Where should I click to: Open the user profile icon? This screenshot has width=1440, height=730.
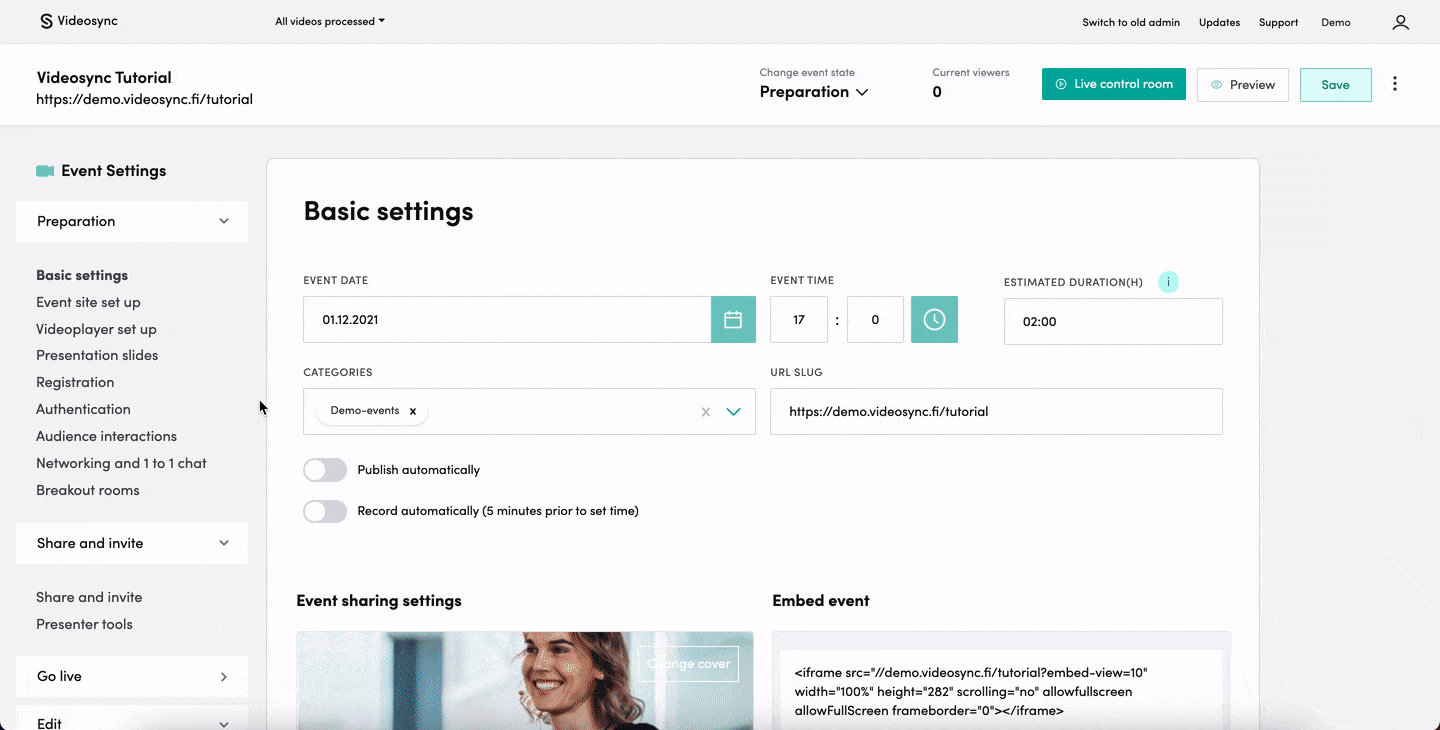pyautogui.click(x=1400, y=21)
